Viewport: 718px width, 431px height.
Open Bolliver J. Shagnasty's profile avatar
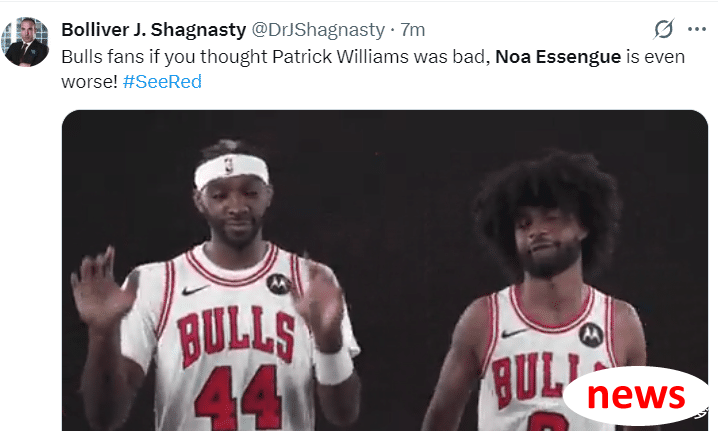click(x=25, y=42)
